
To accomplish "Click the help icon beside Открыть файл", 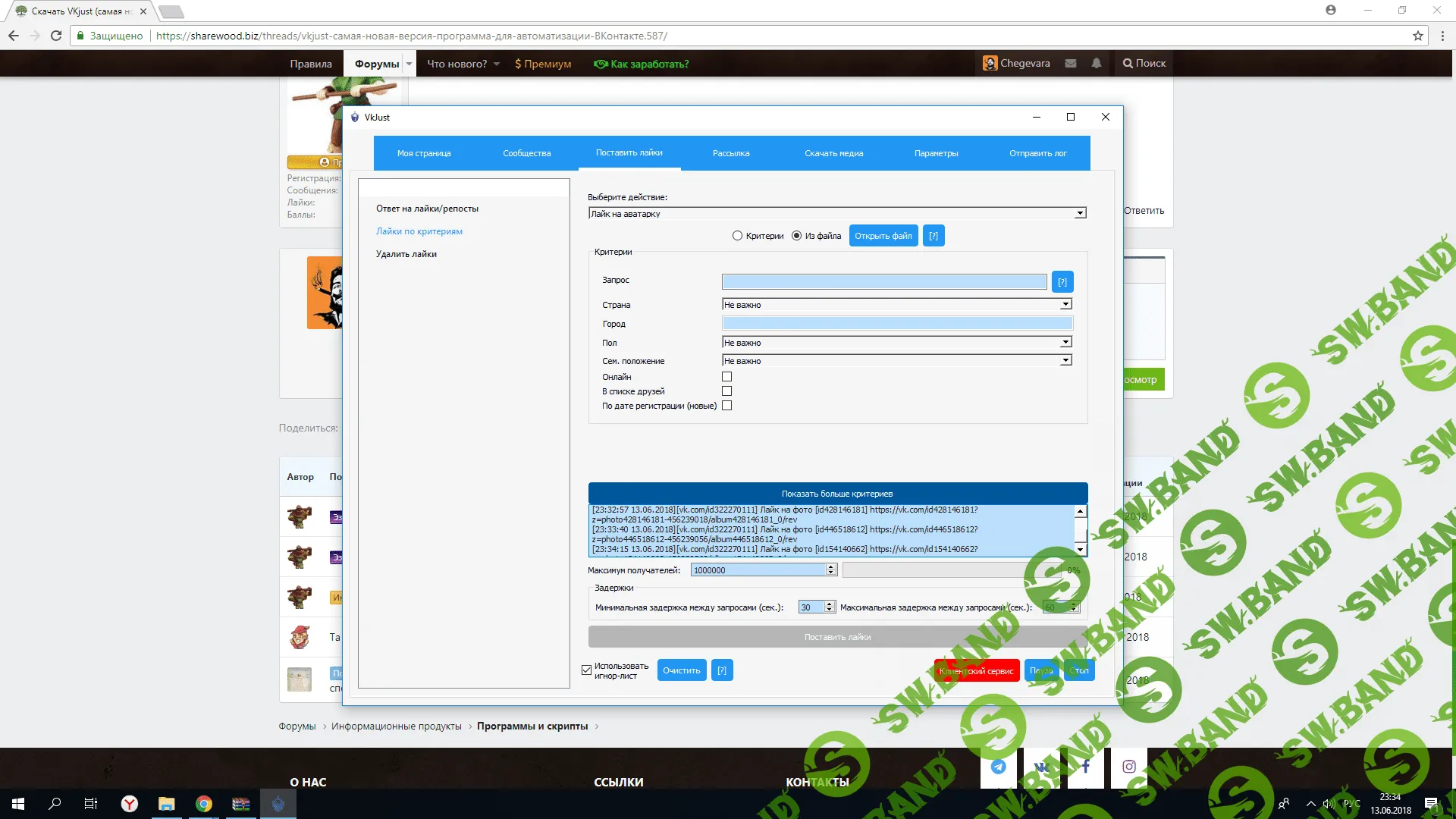I will point(933,236).
